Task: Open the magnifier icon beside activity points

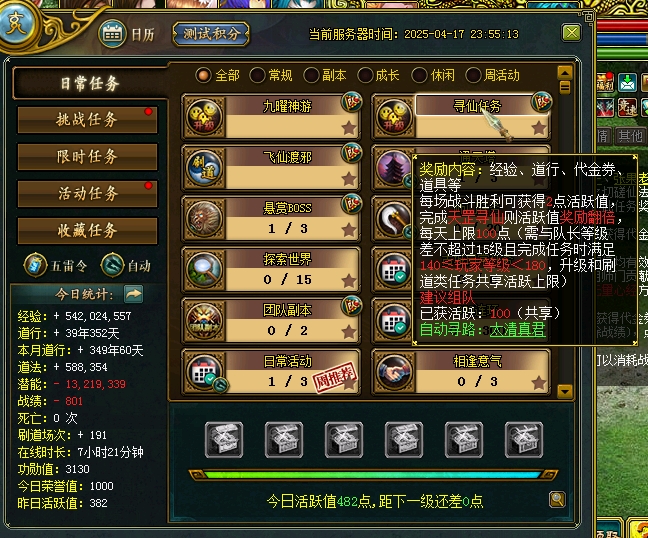Action: (557, 499)
